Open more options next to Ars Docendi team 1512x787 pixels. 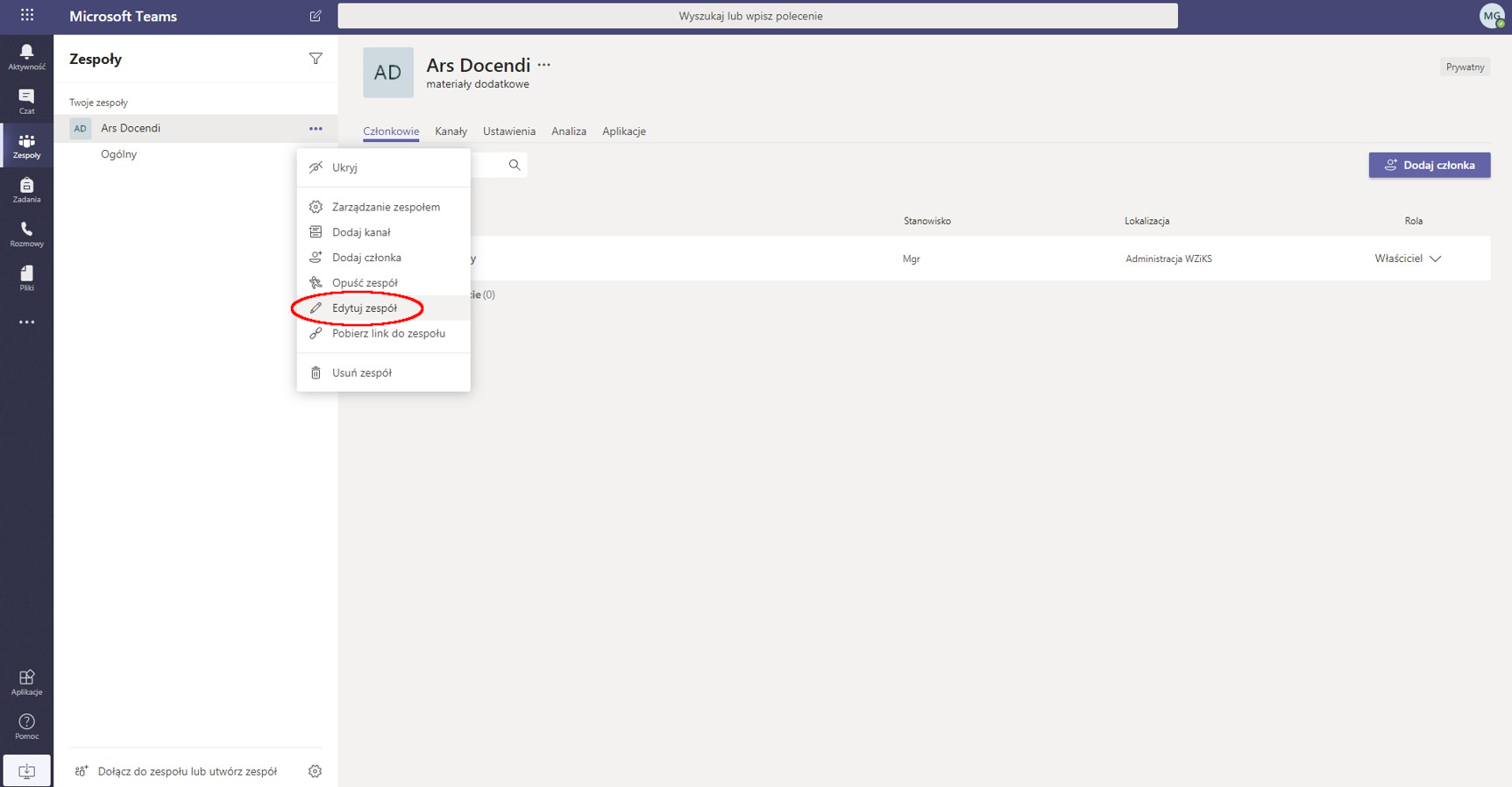point(316,129)
